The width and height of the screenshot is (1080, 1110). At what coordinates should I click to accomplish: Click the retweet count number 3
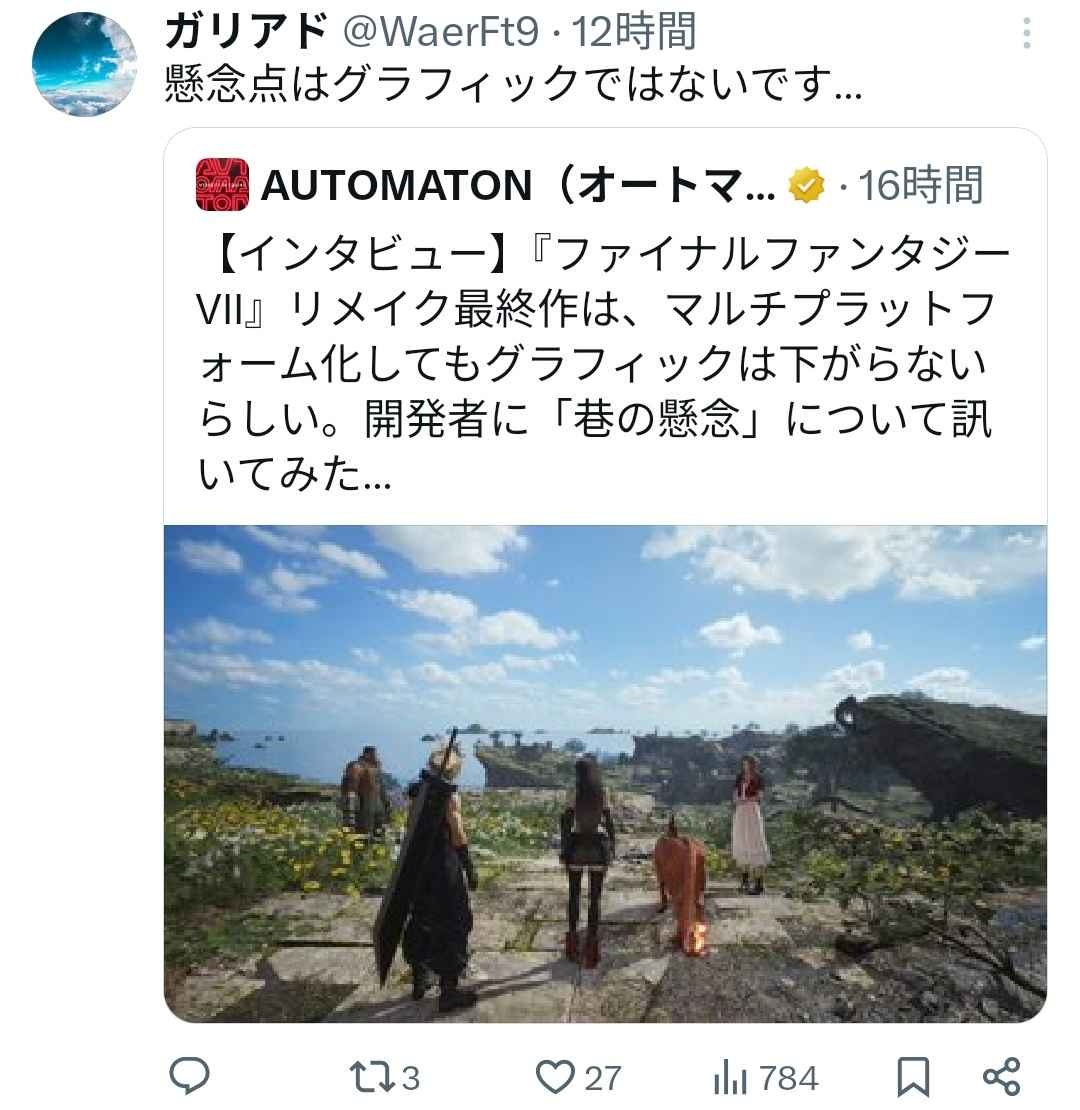click(x=411, y=1079)
